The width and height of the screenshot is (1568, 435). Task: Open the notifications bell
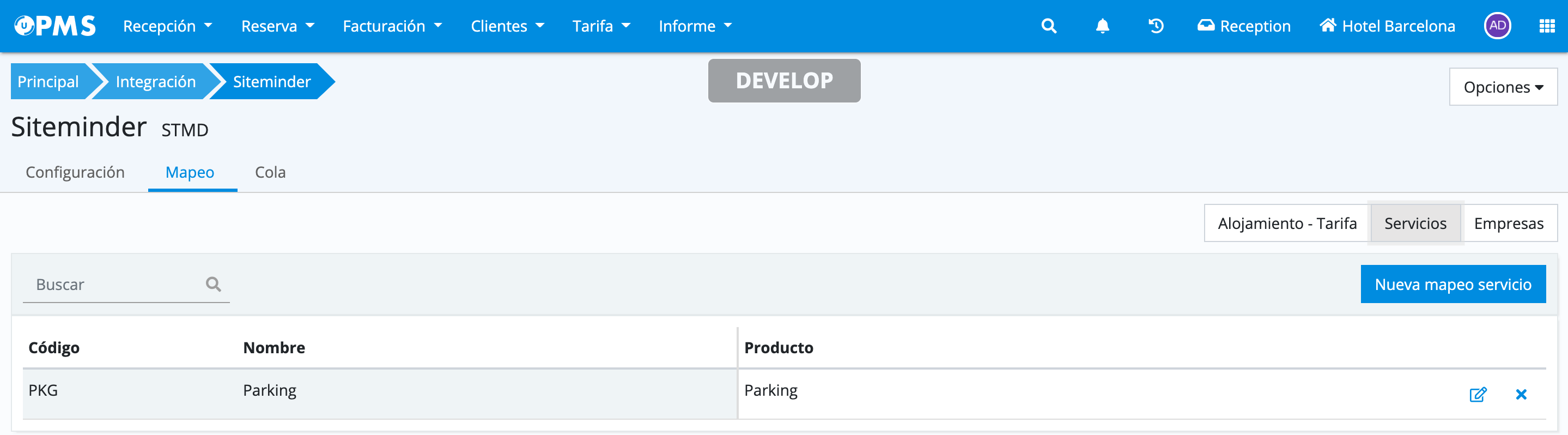1102,26
